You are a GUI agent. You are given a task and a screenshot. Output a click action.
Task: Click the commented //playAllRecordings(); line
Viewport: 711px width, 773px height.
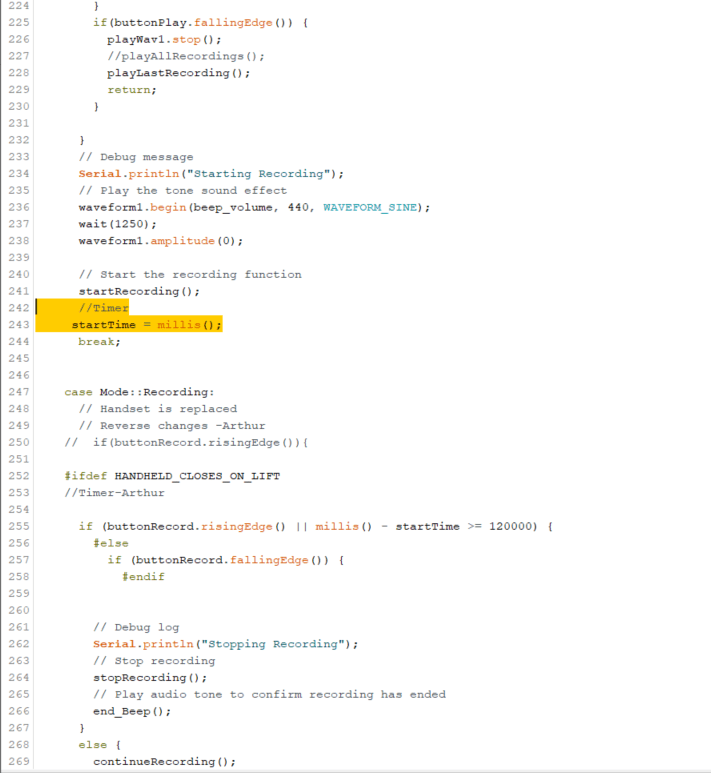(186, 56)
